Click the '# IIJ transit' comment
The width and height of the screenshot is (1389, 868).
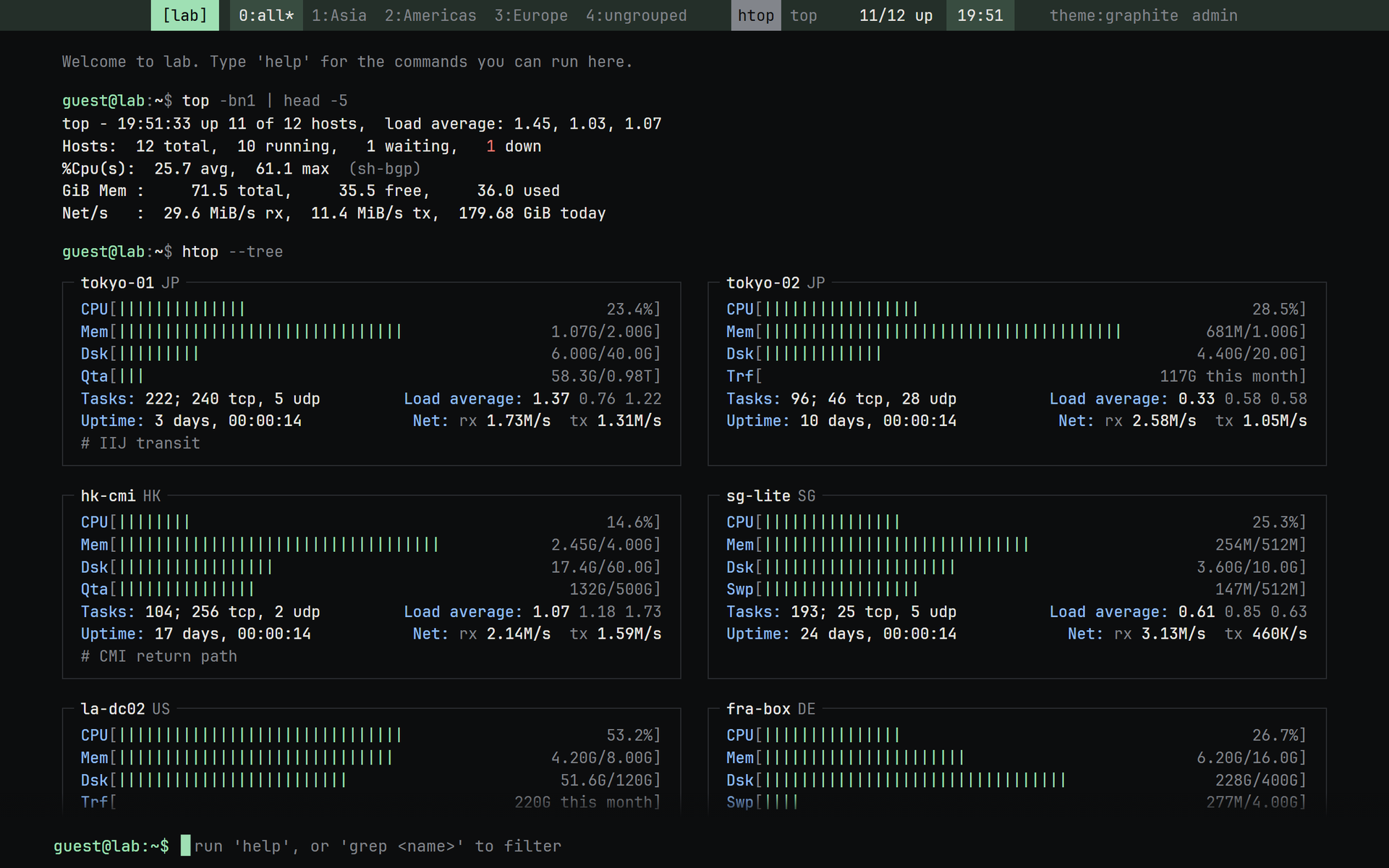pos(140,443)
